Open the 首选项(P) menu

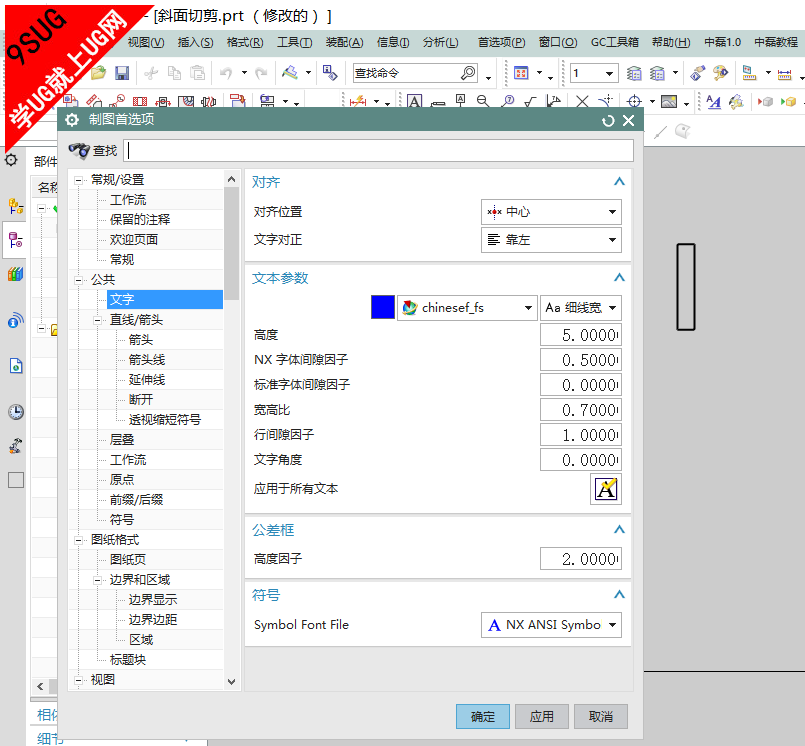click(x=501, y=42)
